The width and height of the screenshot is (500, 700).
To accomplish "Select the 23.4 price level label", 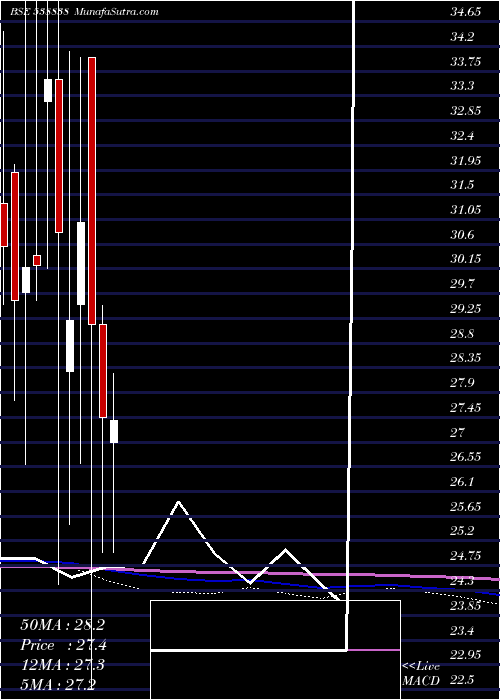I will pos(463,631).
